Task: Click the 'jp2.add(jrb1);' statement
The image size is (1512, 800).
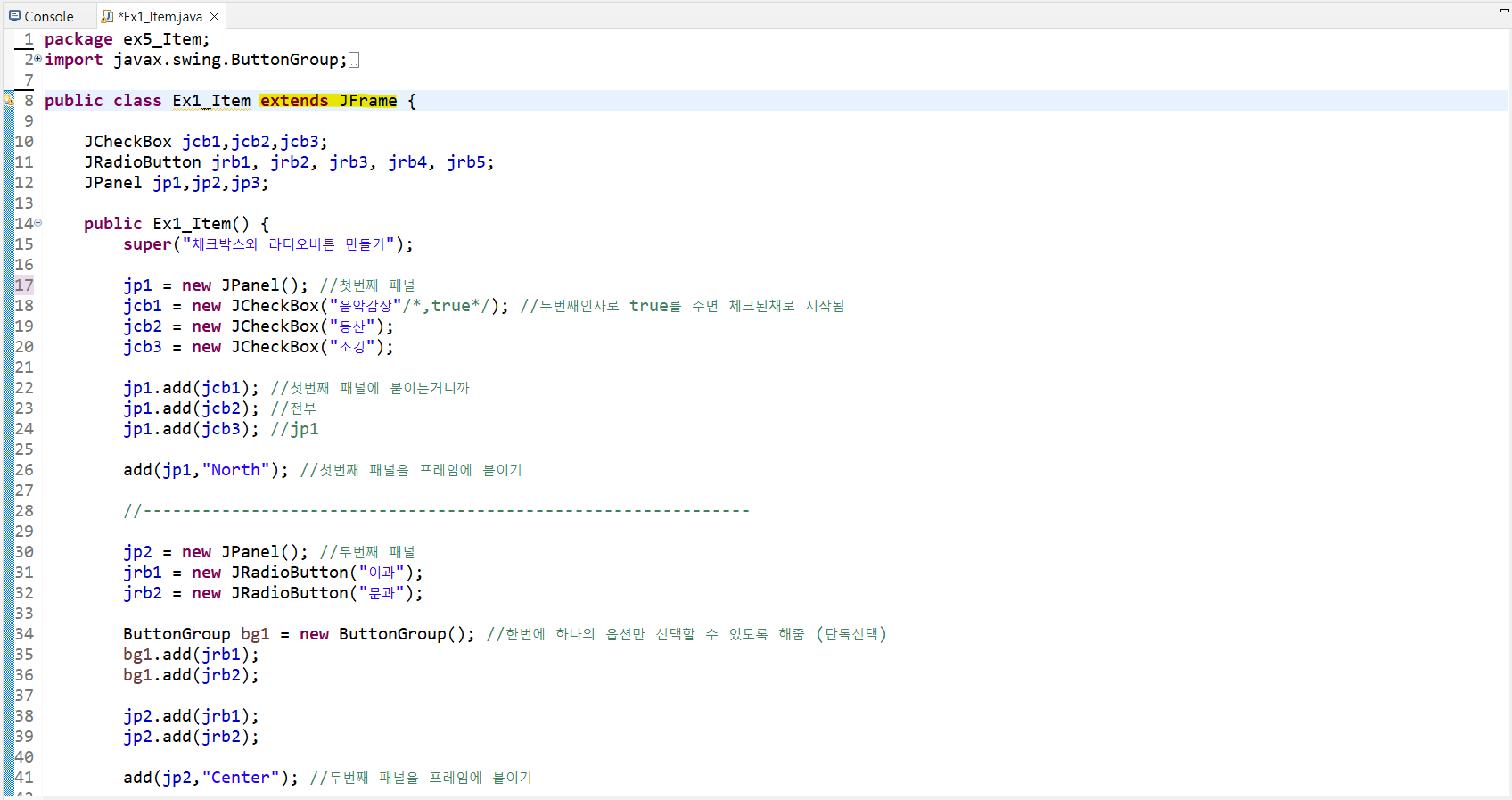Action: tap(192, 716)
